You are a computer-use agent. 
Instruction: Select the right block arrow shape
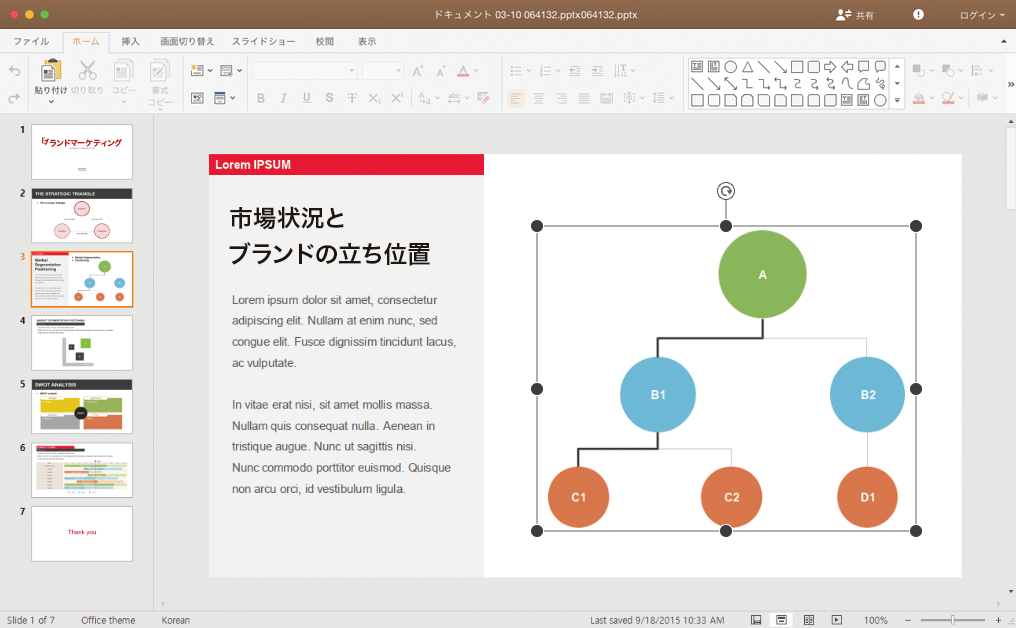click(x=830, y=67)
